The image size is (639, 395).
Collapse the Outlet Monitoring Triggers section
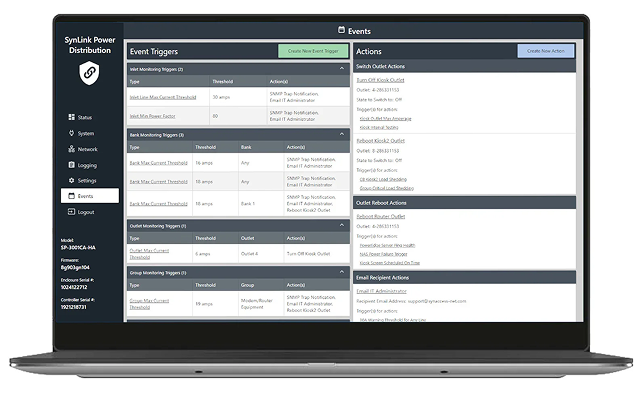342,225
